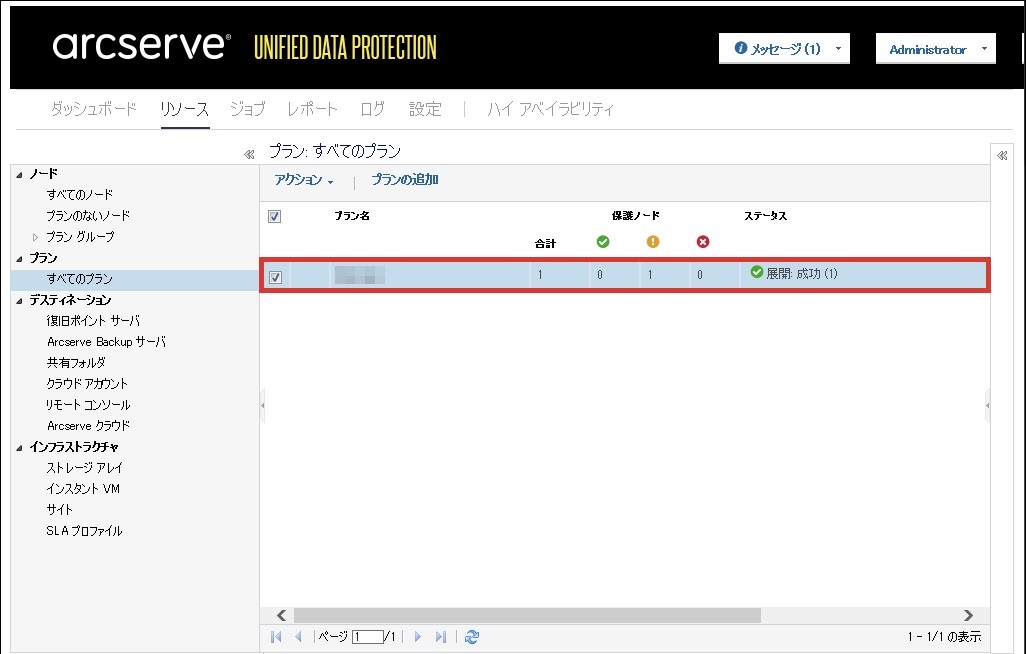Select 復旧ポイント サーバ in the sidebar
This screenshot has height=654, width=1026.
pyautogui.click(x=93, y=321)
